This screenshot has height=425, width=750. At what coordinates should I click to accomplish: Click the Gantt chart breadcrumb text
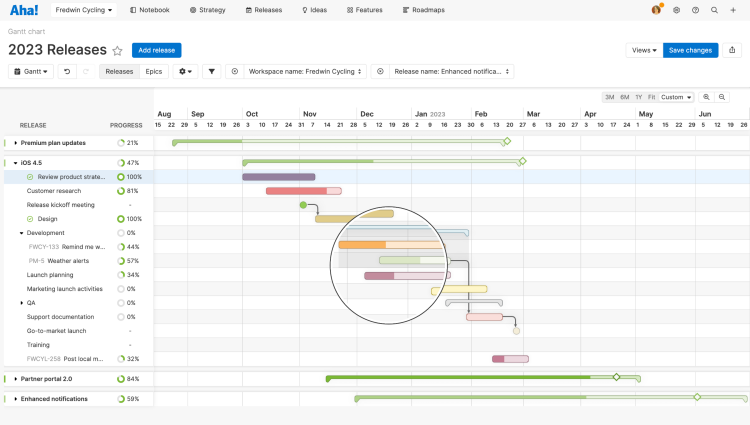[x=26, y=32]
